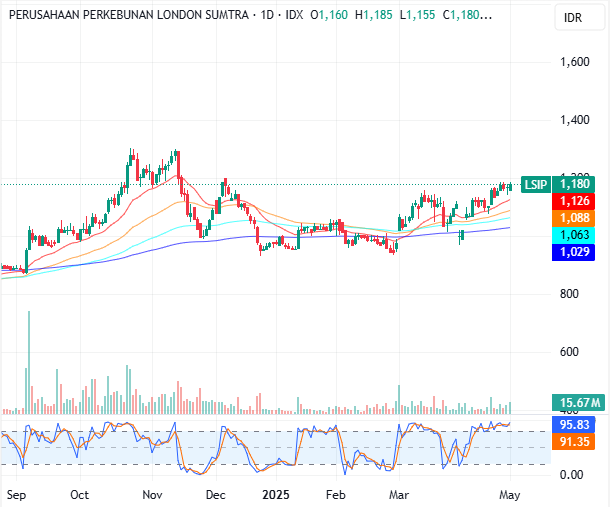This screenshot has width=610, height=507.
Task: Click the 95.83 stochastic value label
Action: (x=573, y=425)
